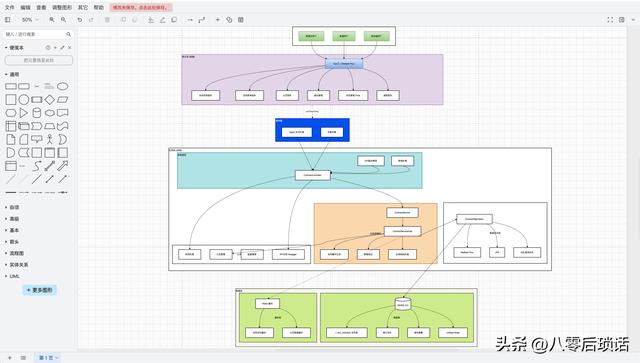Open the fill color tool in the toolbar
The height and width of the screenshot is (363, 640).
[151, 20]
